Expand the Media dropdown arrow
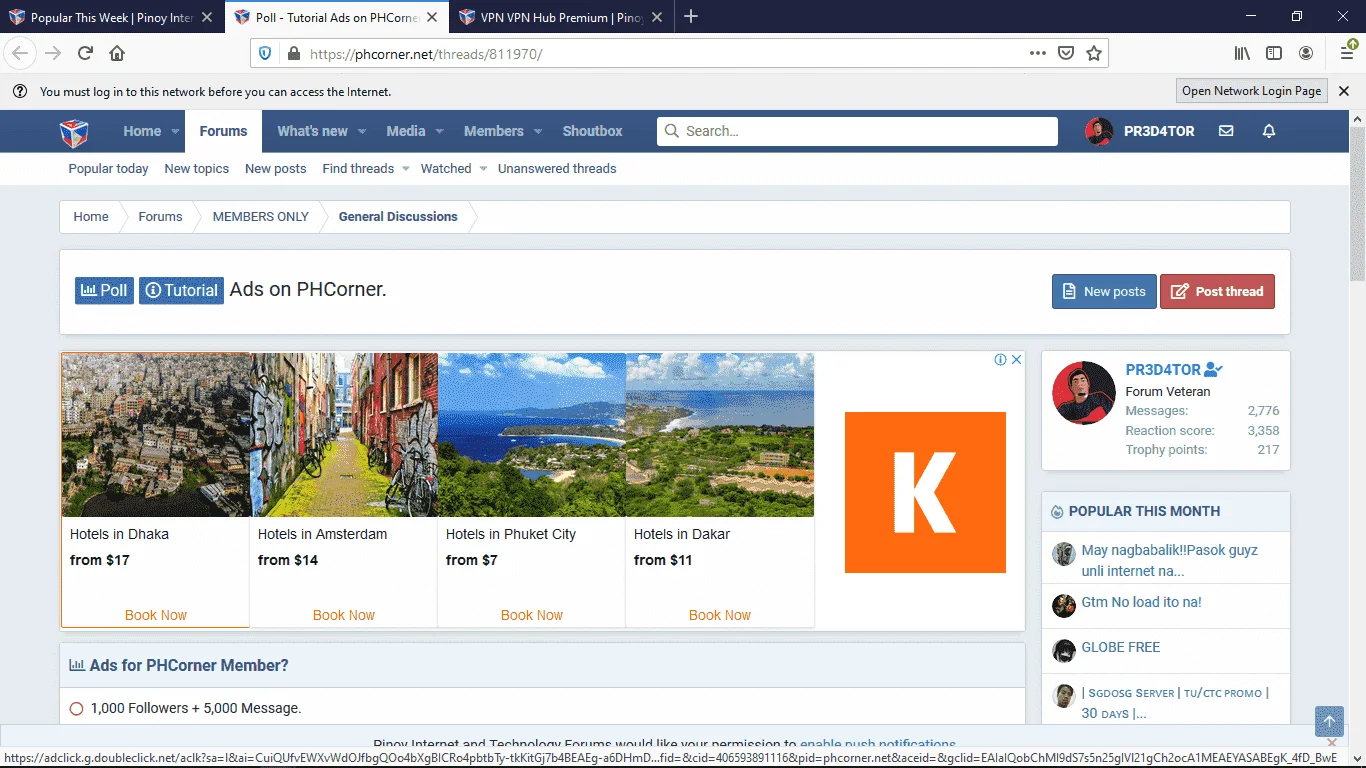 (x=437, y=131)
